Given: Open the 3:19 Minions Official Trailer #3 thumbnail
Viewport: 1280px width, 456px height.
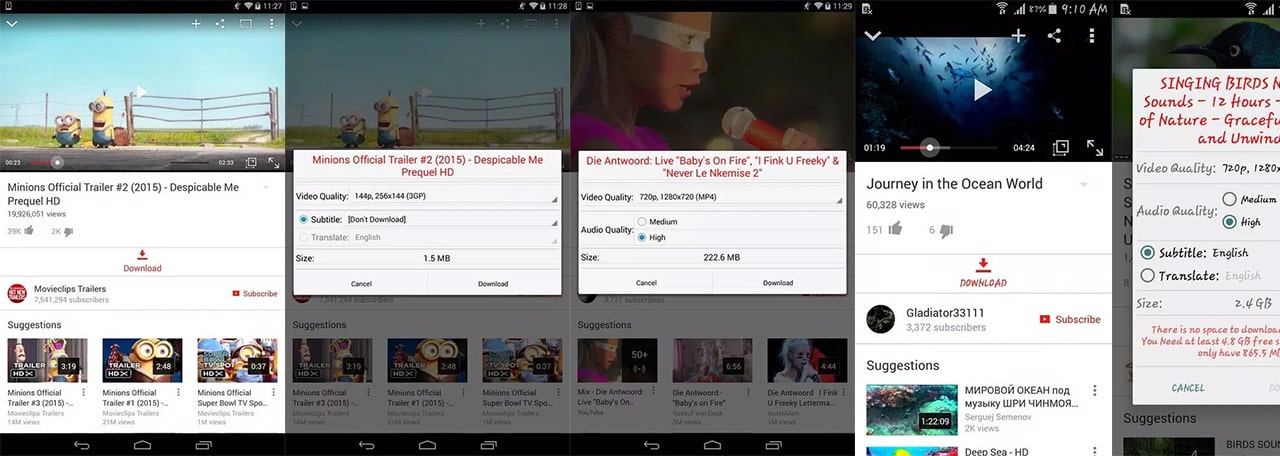Looking at the screenshot, I should click(47, 360).
